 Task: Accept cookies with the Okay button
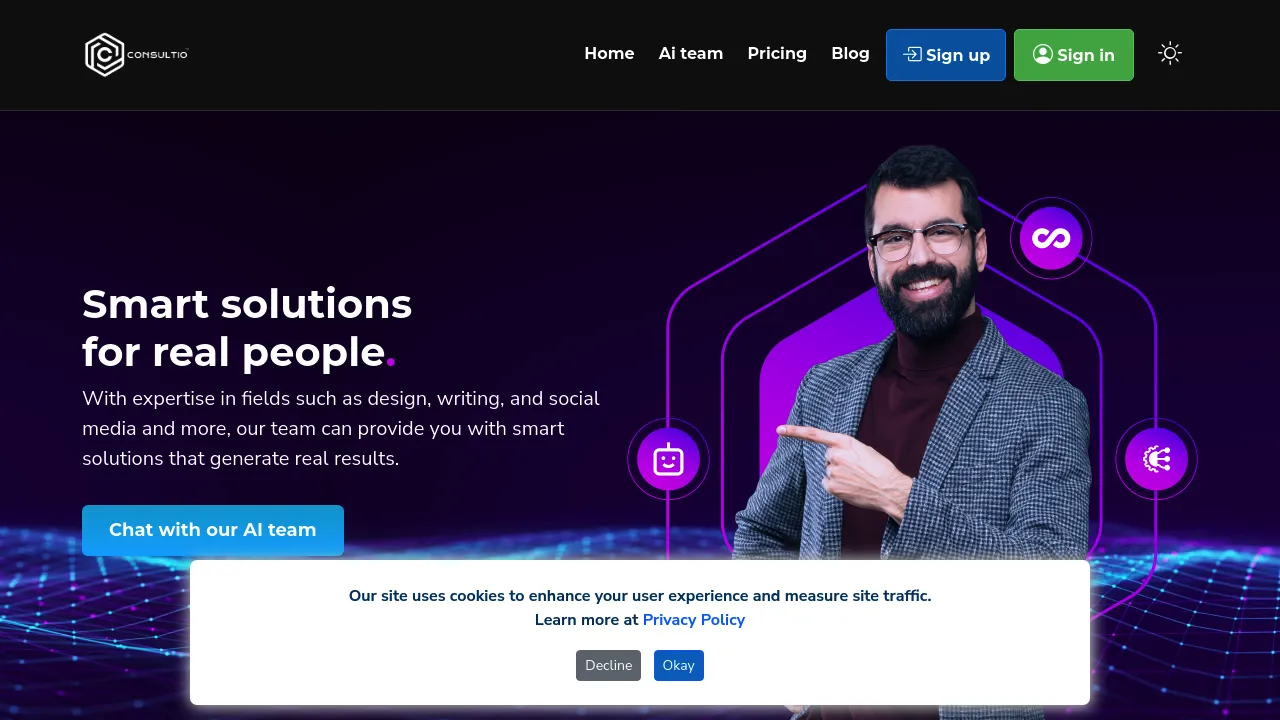679,665
